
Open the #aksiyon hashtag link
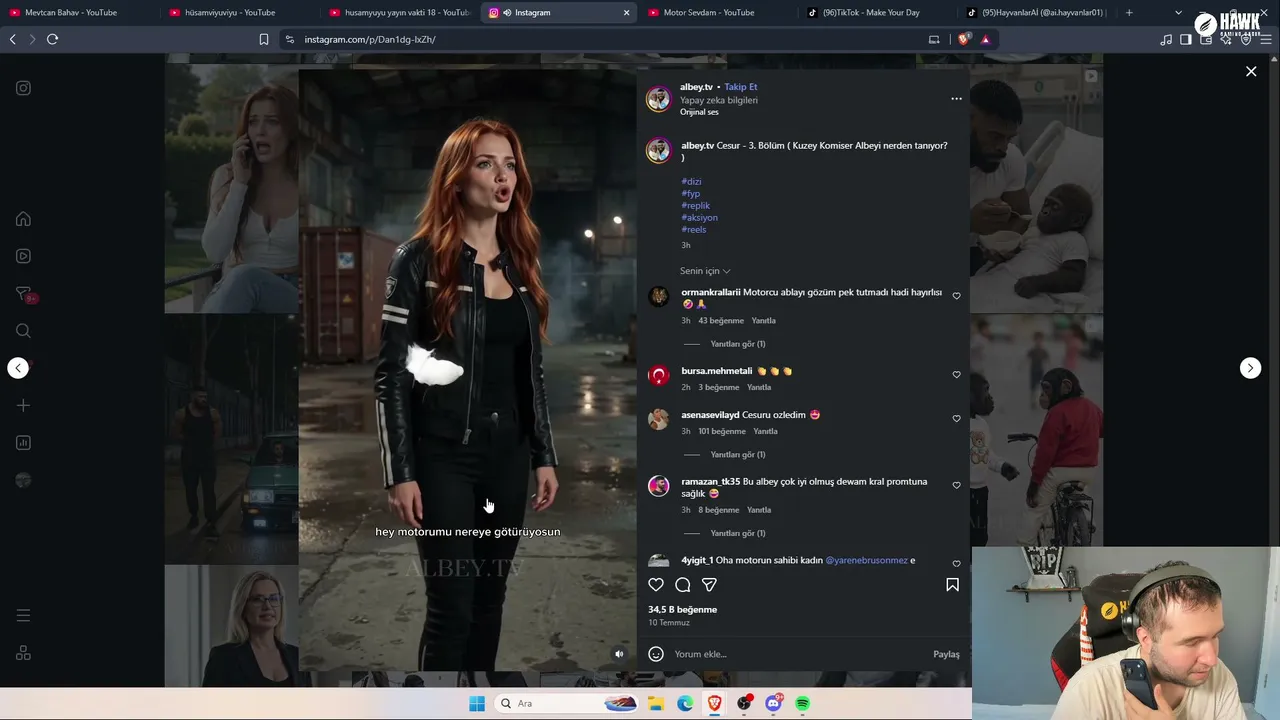point(699,218)
